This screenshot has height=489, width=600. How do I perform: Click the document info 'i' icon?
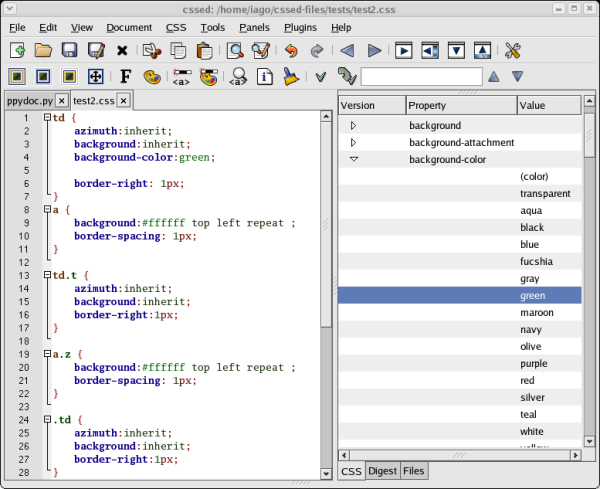click(x=266, y=76)
